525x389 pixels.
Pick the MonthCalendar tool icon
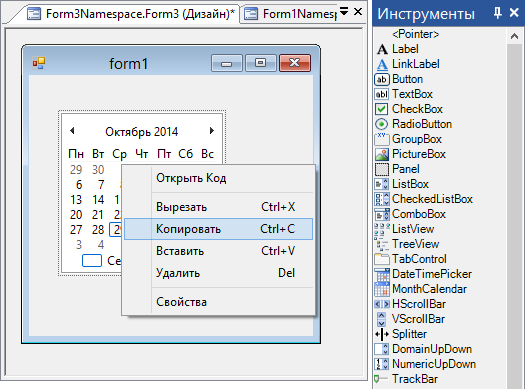[382, 289]
